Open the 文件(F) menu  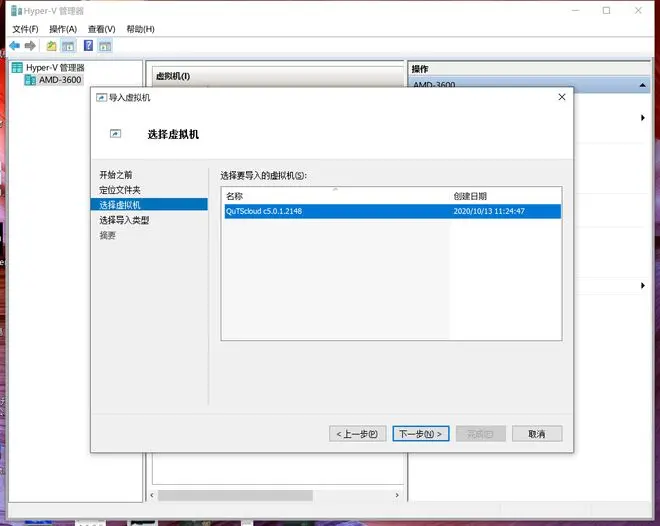pyautogui.click(x=25, y=29)
